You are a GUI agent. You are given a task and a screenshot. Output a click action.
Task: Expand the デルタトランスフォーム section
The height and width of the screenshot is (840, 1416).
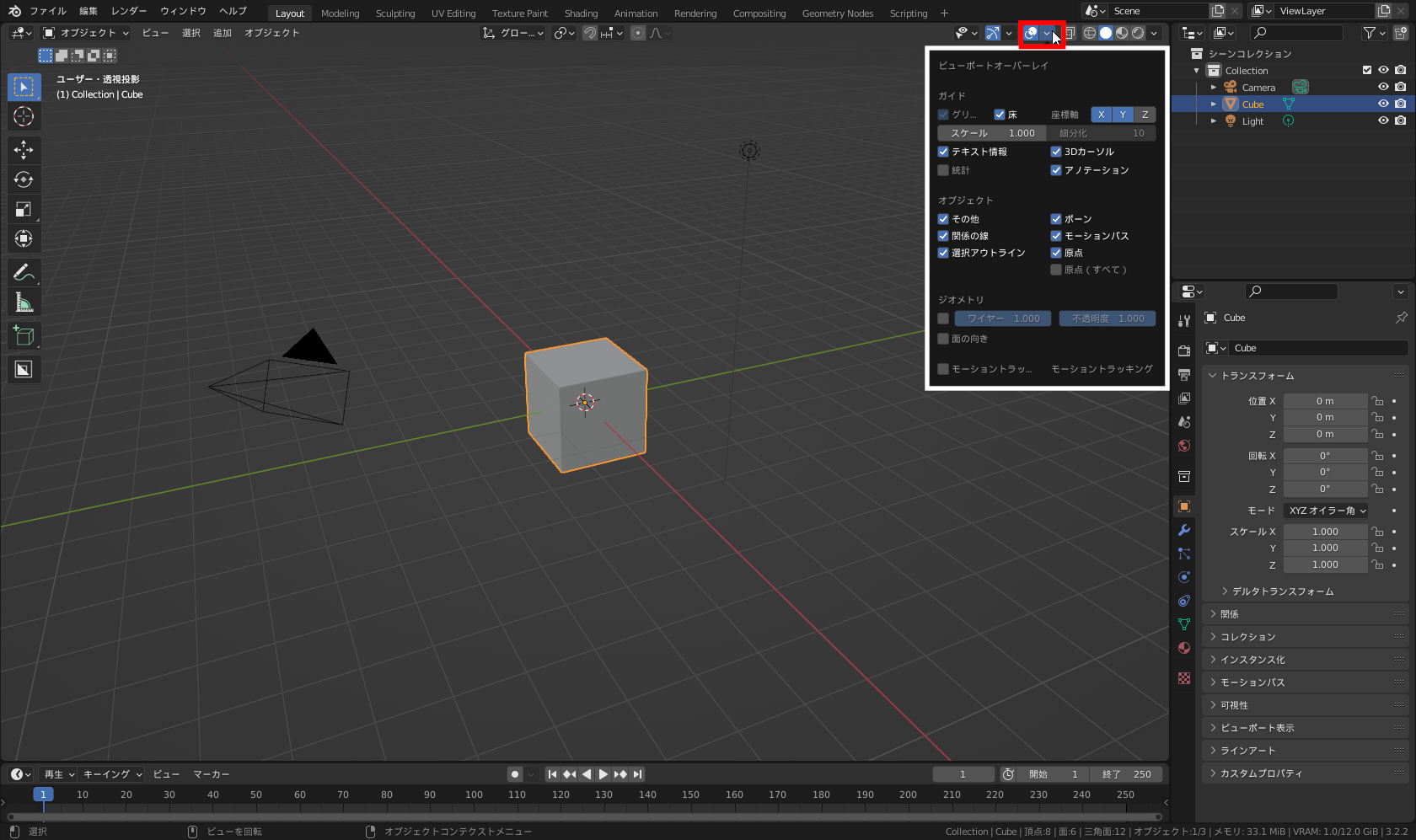tap(1282, 591)
